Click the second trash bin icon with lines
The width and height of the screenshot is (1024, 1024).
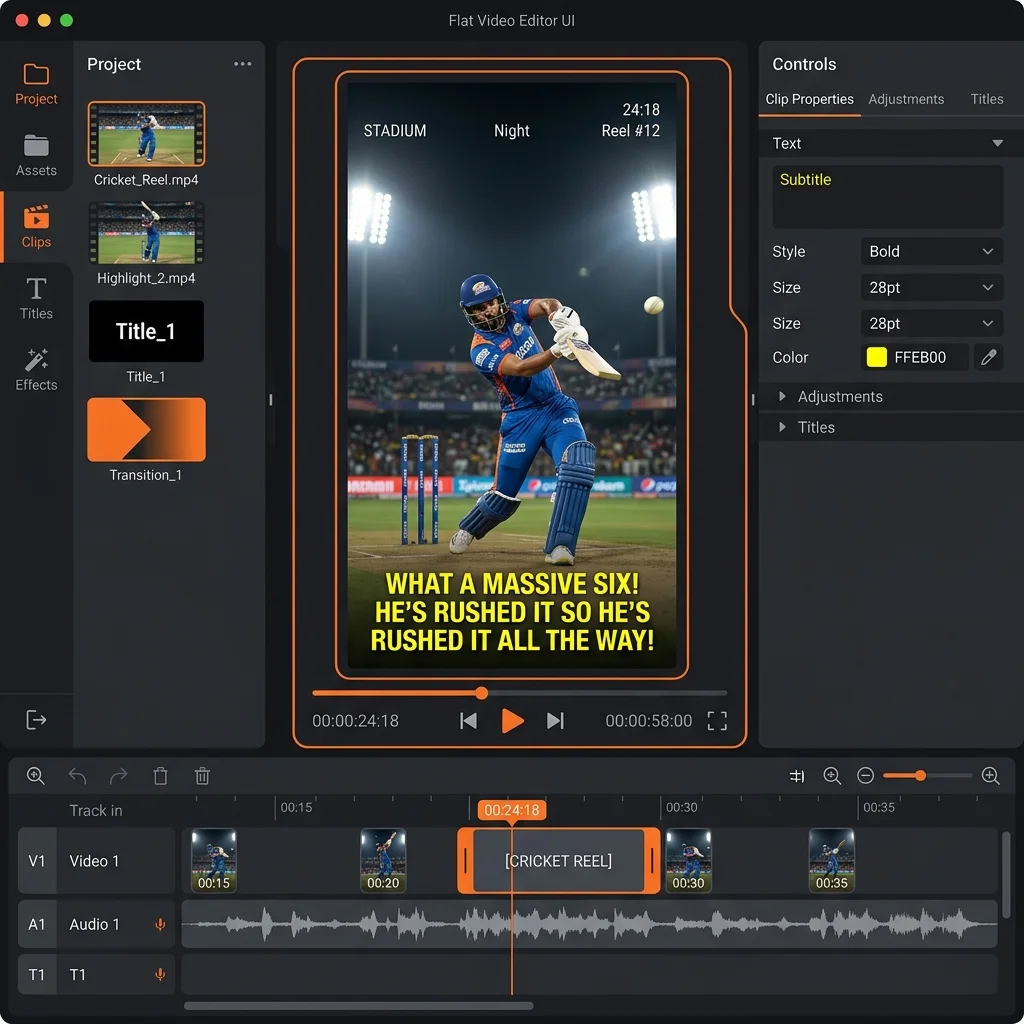(202, 776)
